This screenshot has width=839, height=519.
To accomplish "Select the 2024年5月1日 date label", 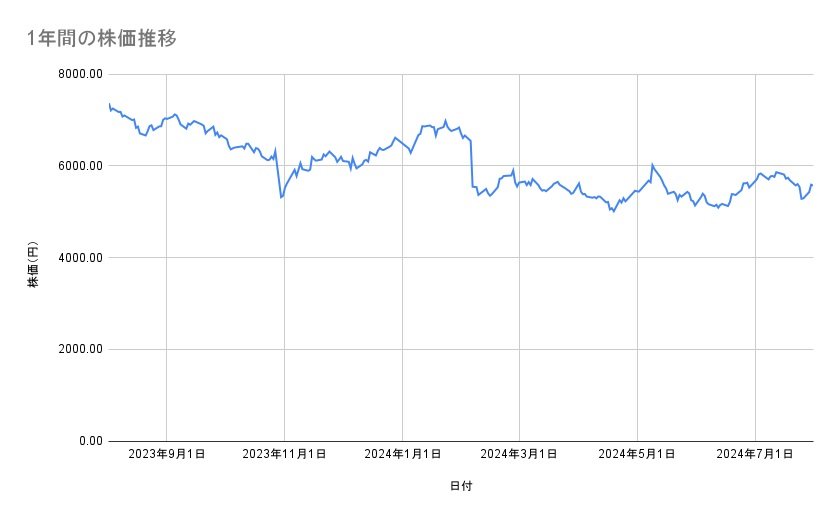I will point(636,455).
